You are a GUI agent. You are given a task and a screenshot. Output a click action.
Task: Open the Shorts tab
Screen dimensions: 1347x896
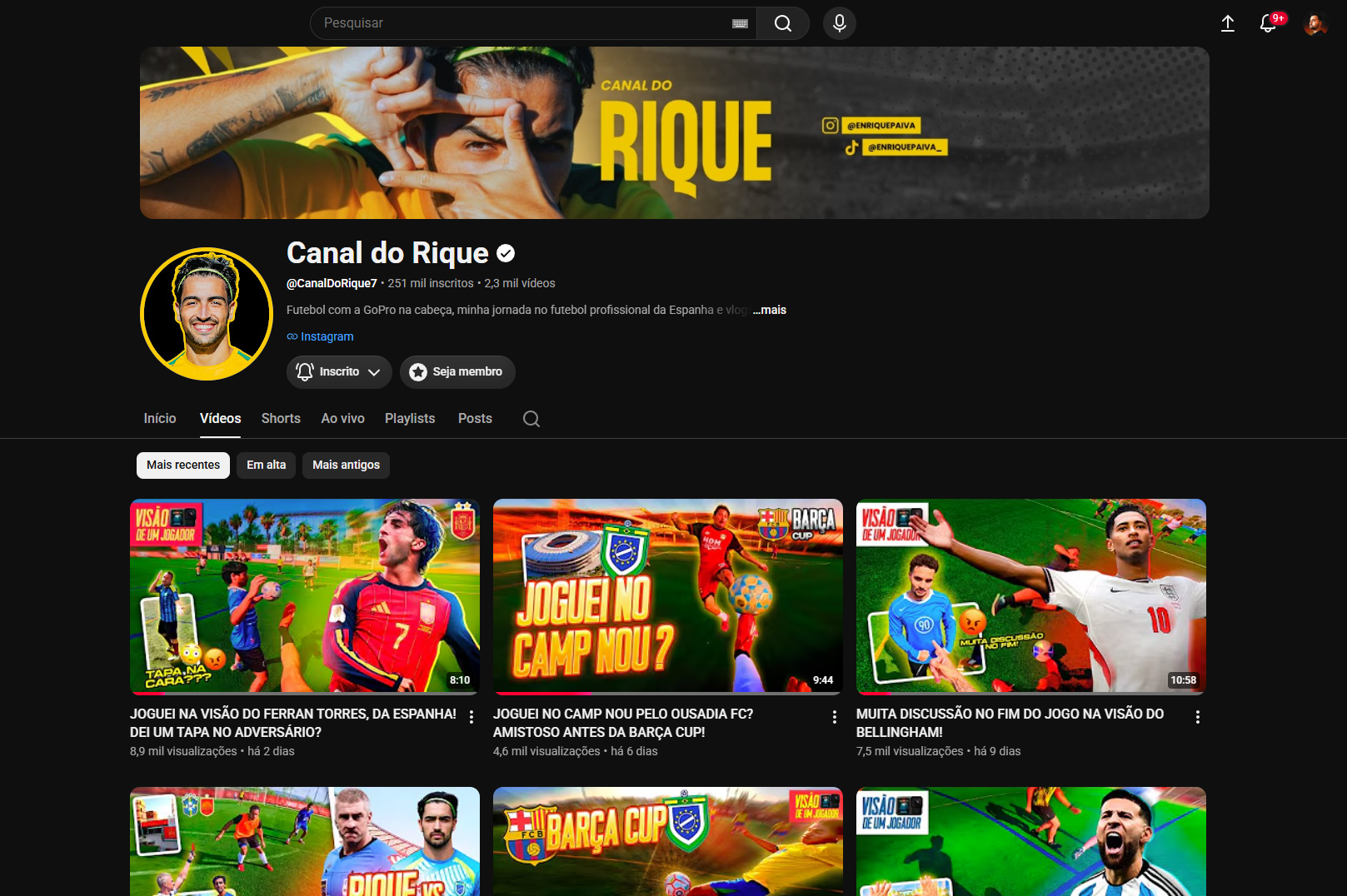(281, 419)
